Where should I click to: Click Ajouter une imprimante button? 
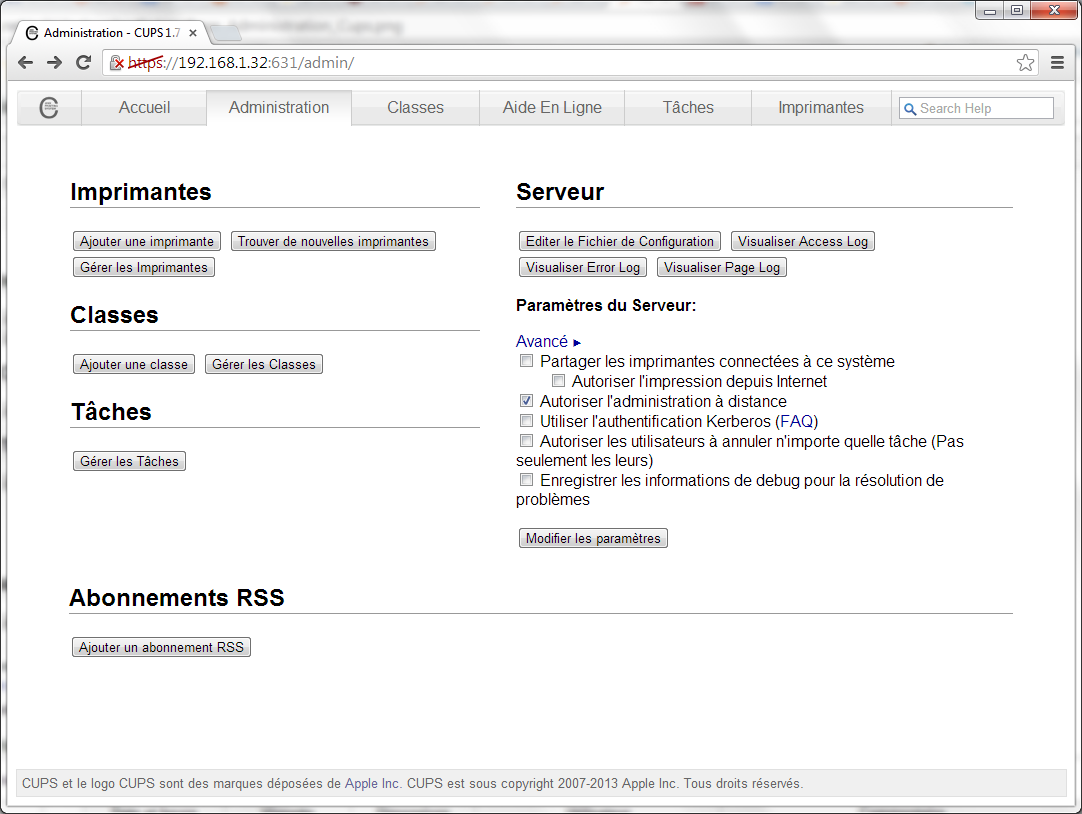pos(147,241)
